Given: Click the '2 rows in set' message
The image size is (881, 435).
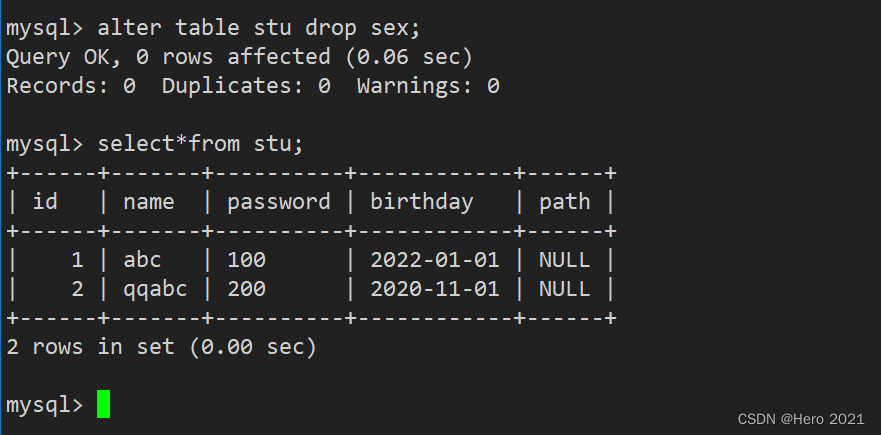Looking at the screenshot, I should click(162, 347).
